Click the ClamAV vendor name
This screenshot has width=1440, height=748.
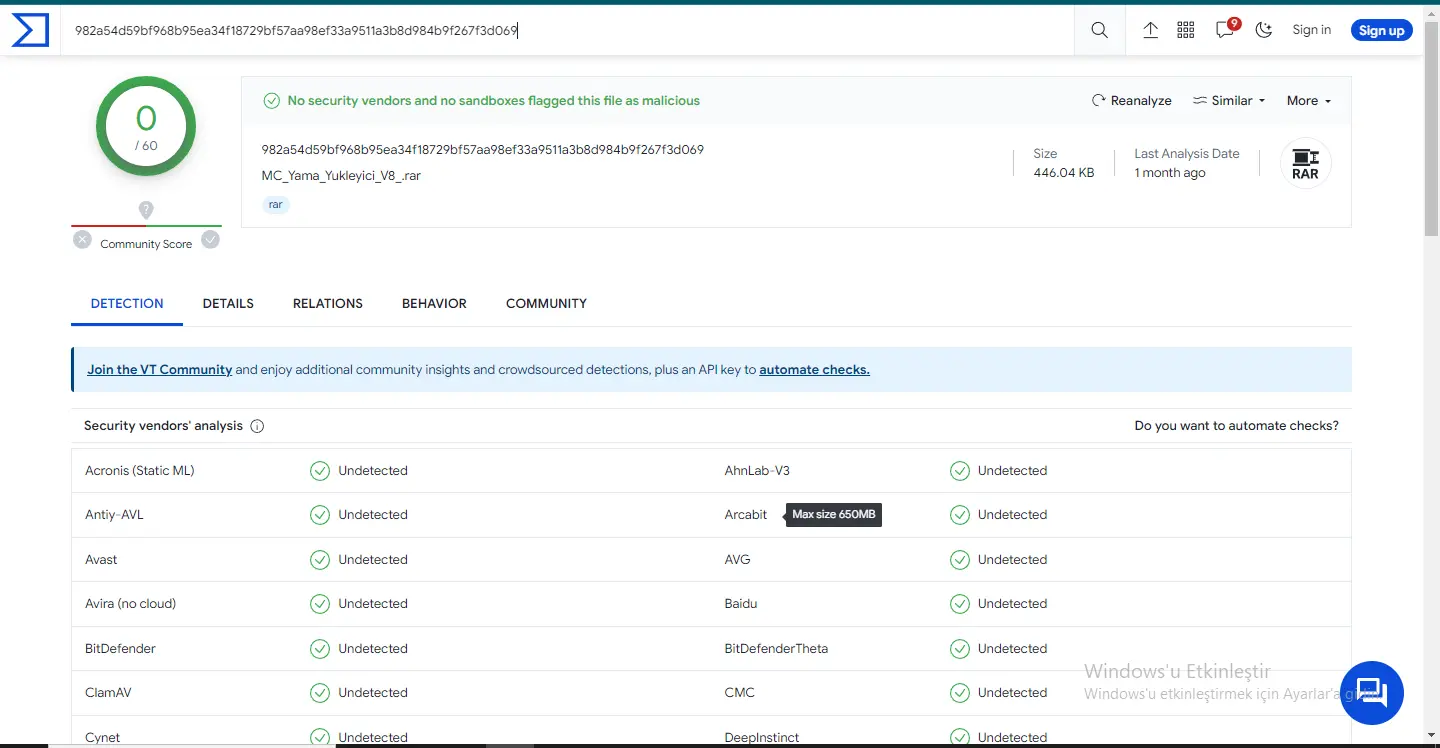pos(108,693)
